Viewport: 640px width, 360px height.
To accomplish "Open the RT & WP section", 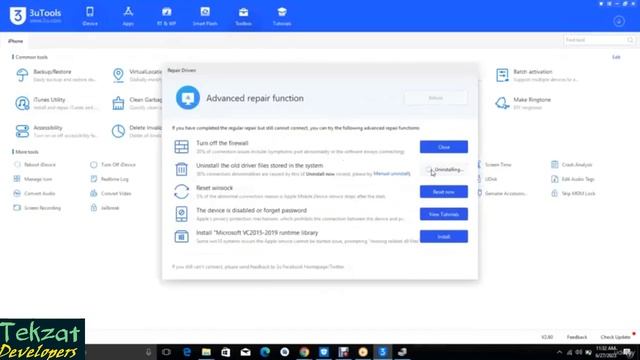I will pos(167,16).
